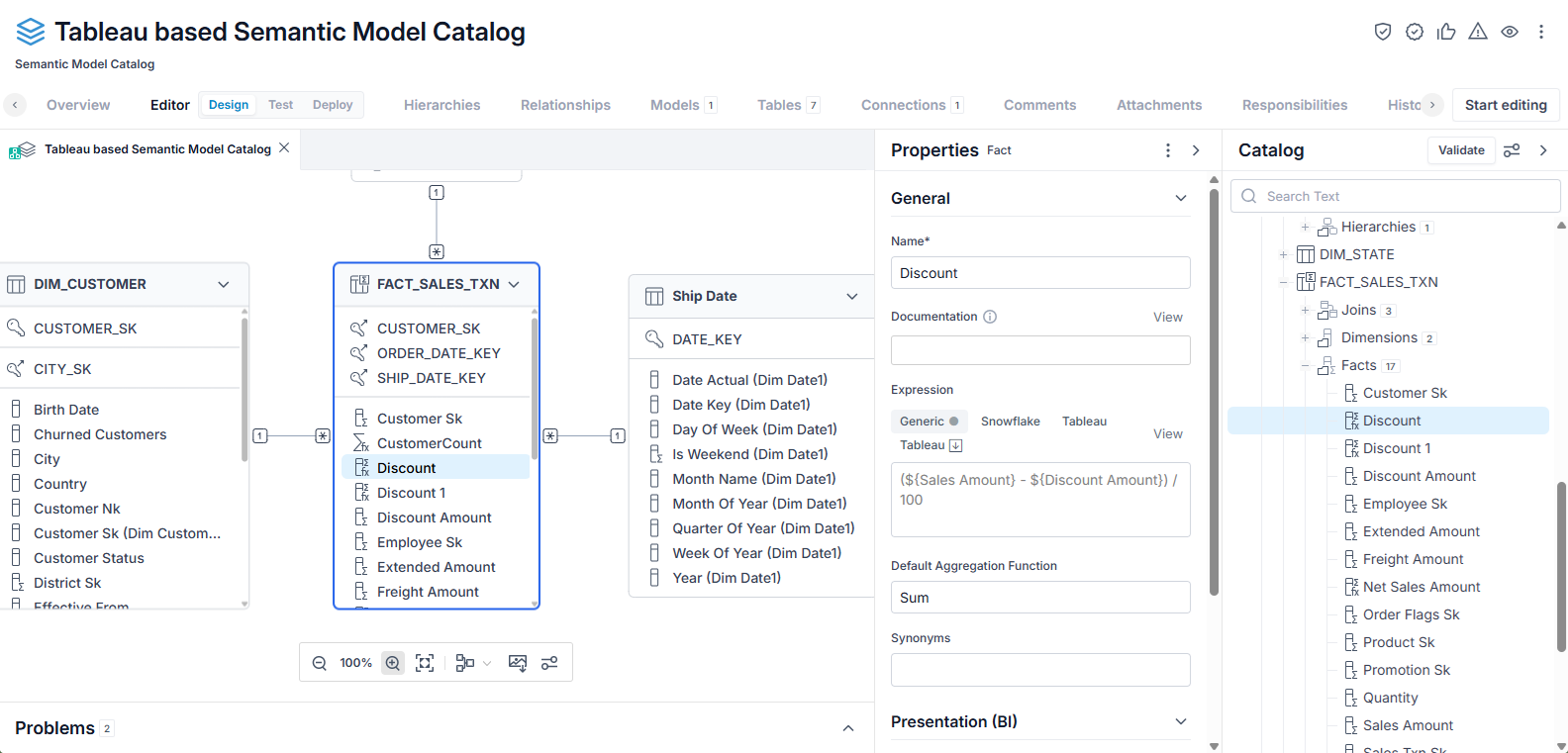
Task: Click the diagram auto-layout icon
Action: click(x=465, y=663)
